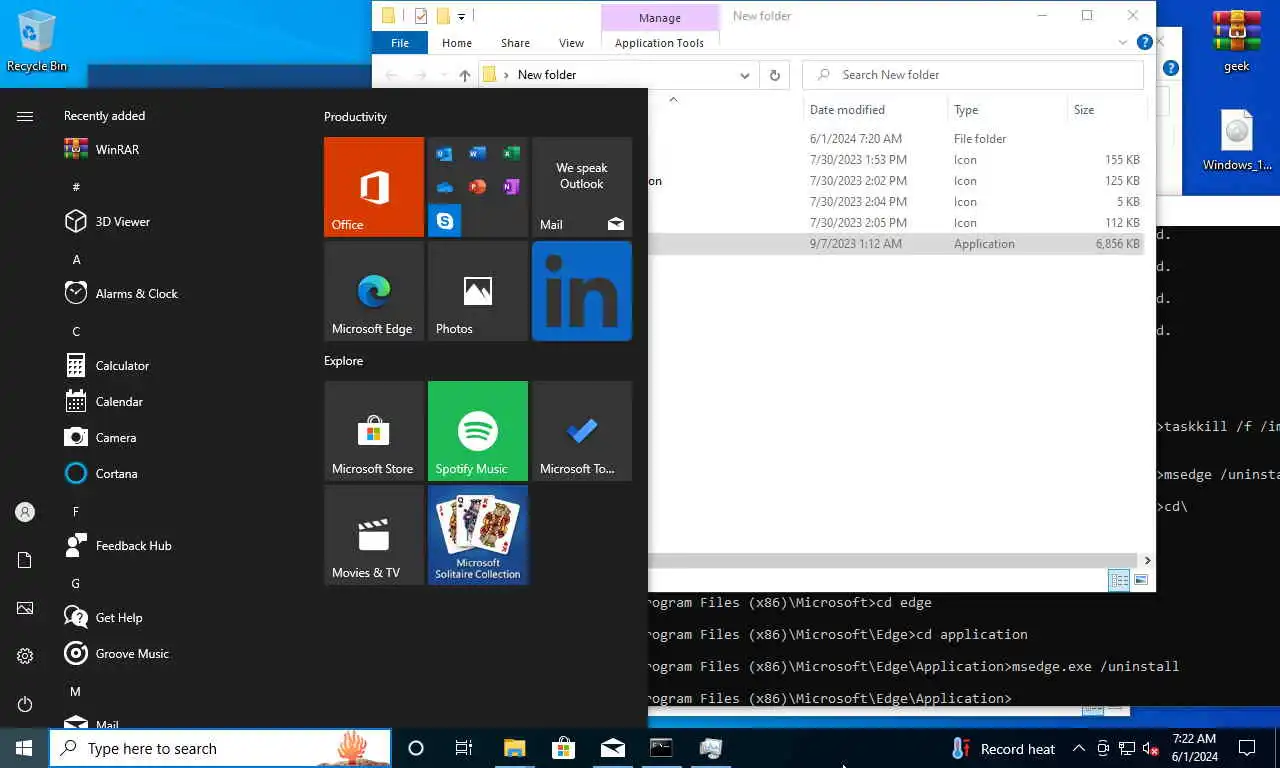Open Alarms & Clock app
This screenshot has height=768, width=1280.
click(120, 293)
